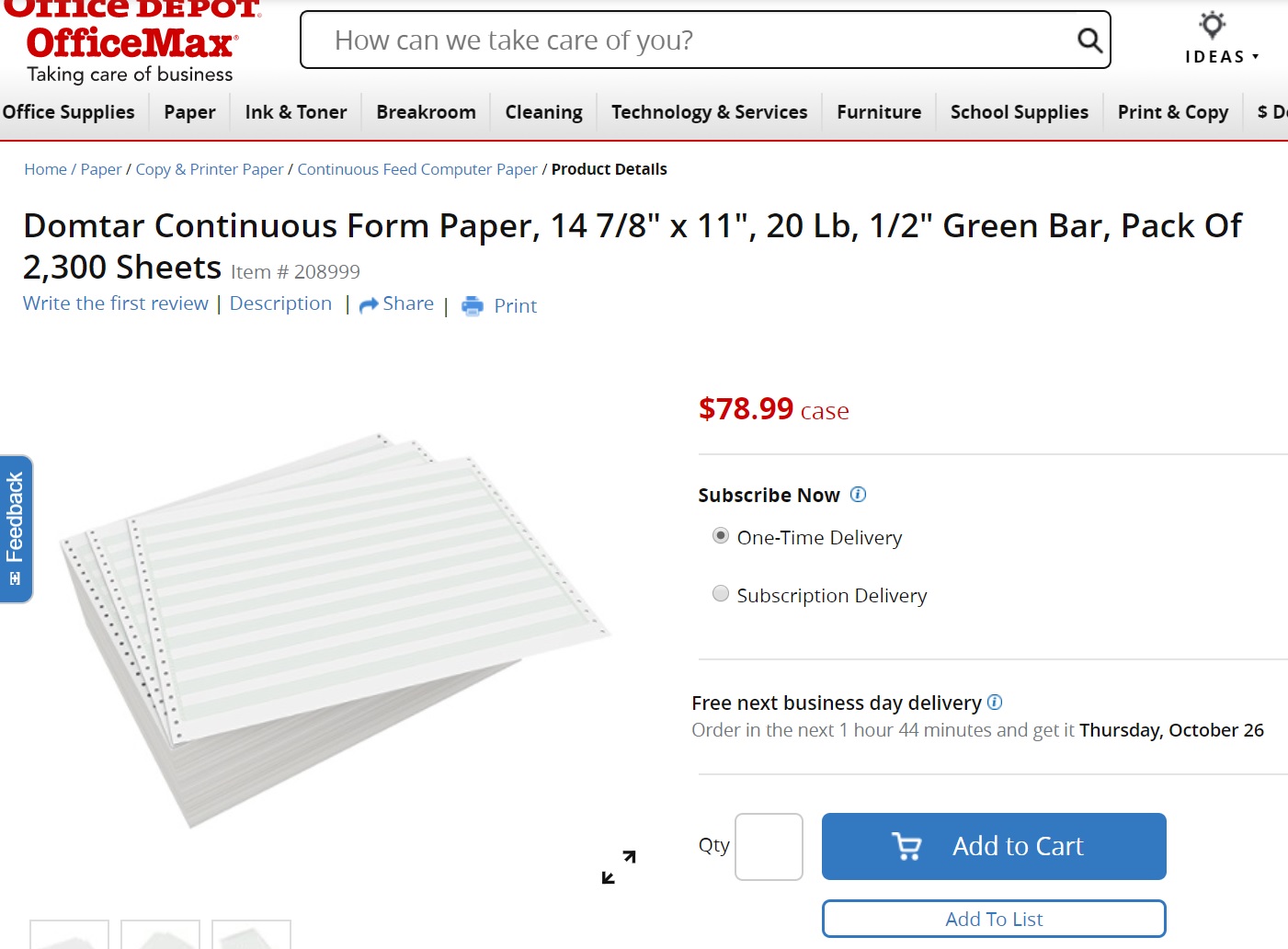Click the free delivery info icon
This screenshot has width=1288, height=949.
(x=995, y=703)
